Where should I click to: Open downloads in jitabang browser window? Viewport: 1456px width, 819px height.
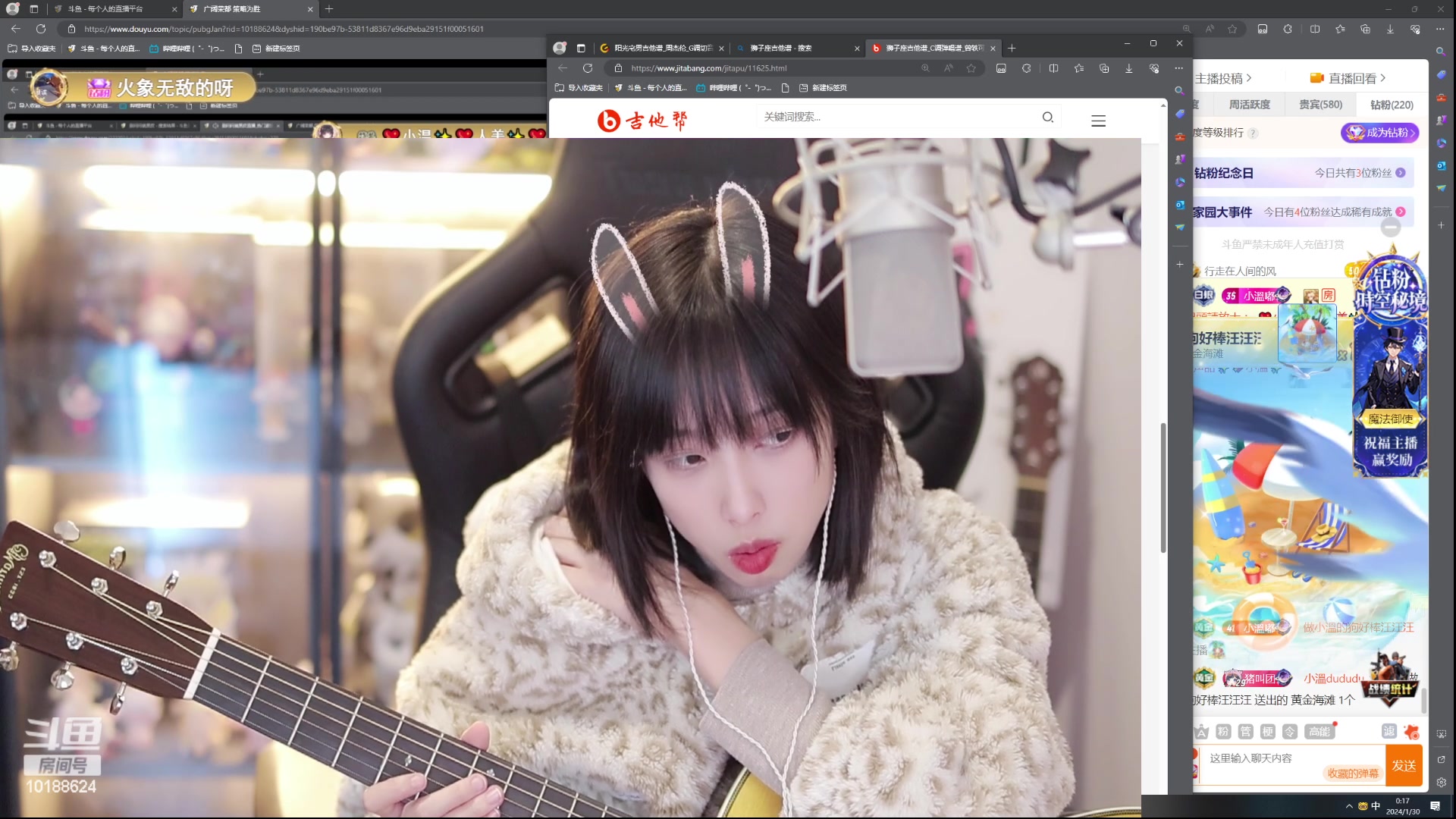click(x=1129, y=68)
